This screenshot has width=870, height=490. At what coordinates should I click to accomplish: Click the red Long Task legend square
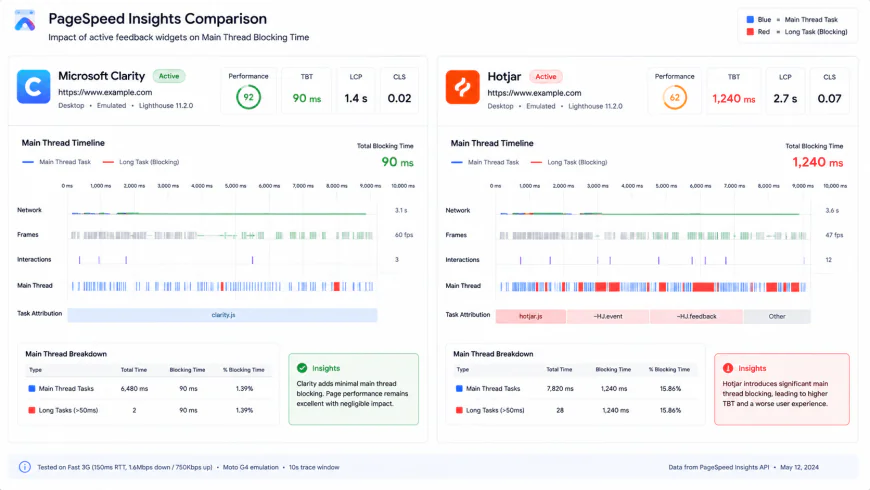pos(750,32)
